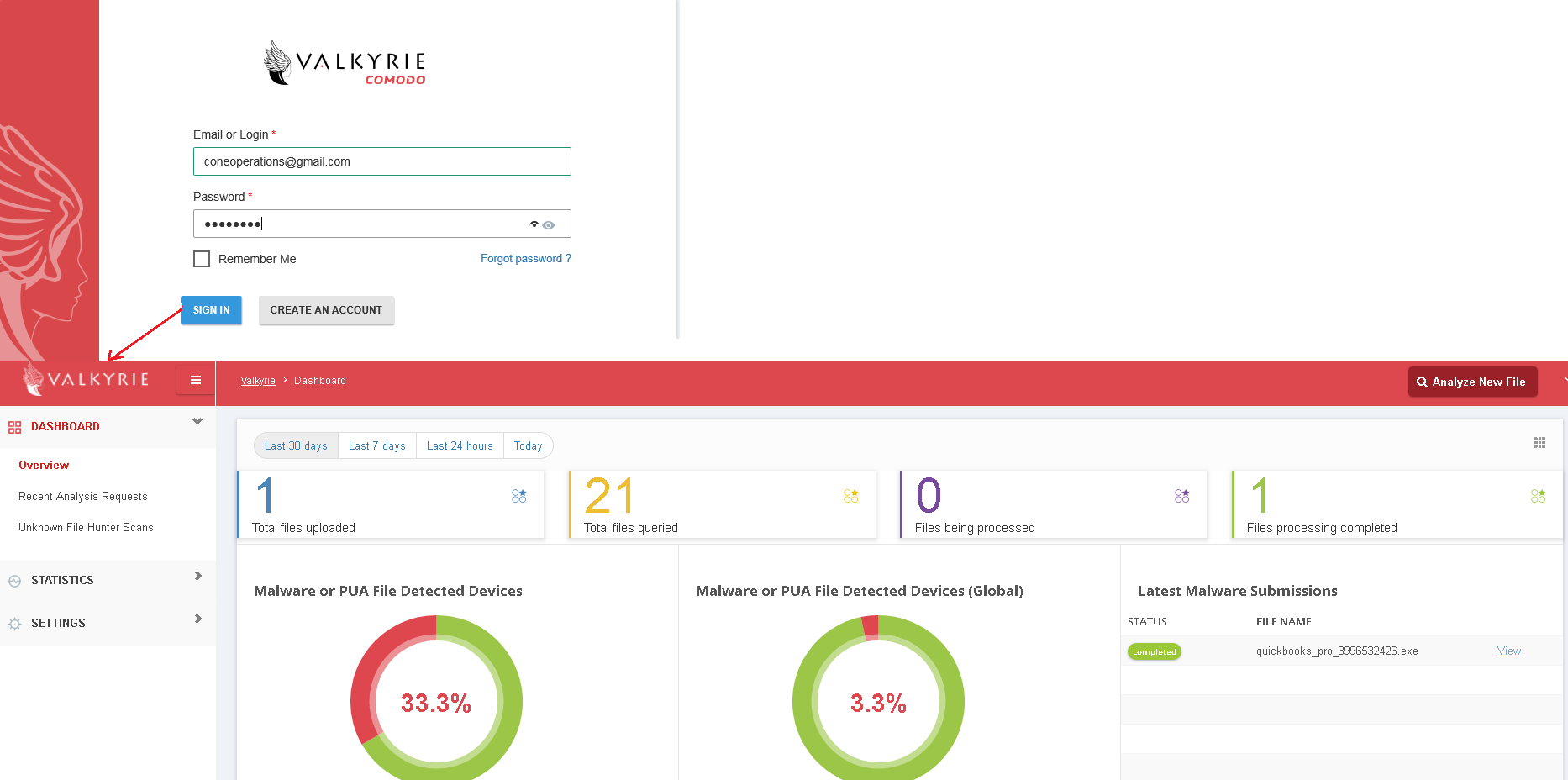Click the FILE NAME column header
This screenshot has height=780, width=1568.
1284,622
